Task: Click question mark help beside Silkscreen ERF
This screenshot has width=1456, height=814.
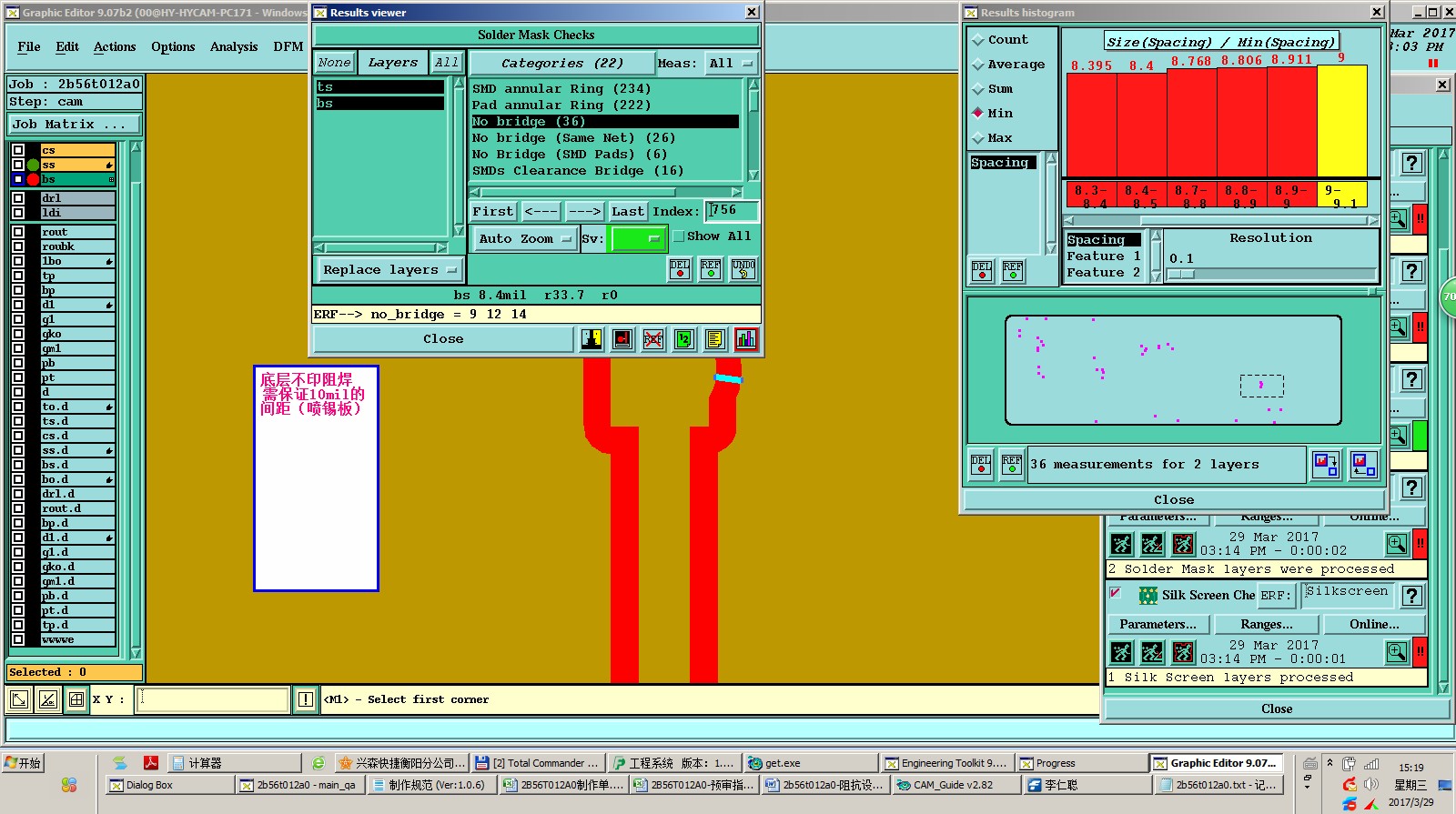Action: point(1411,596)
